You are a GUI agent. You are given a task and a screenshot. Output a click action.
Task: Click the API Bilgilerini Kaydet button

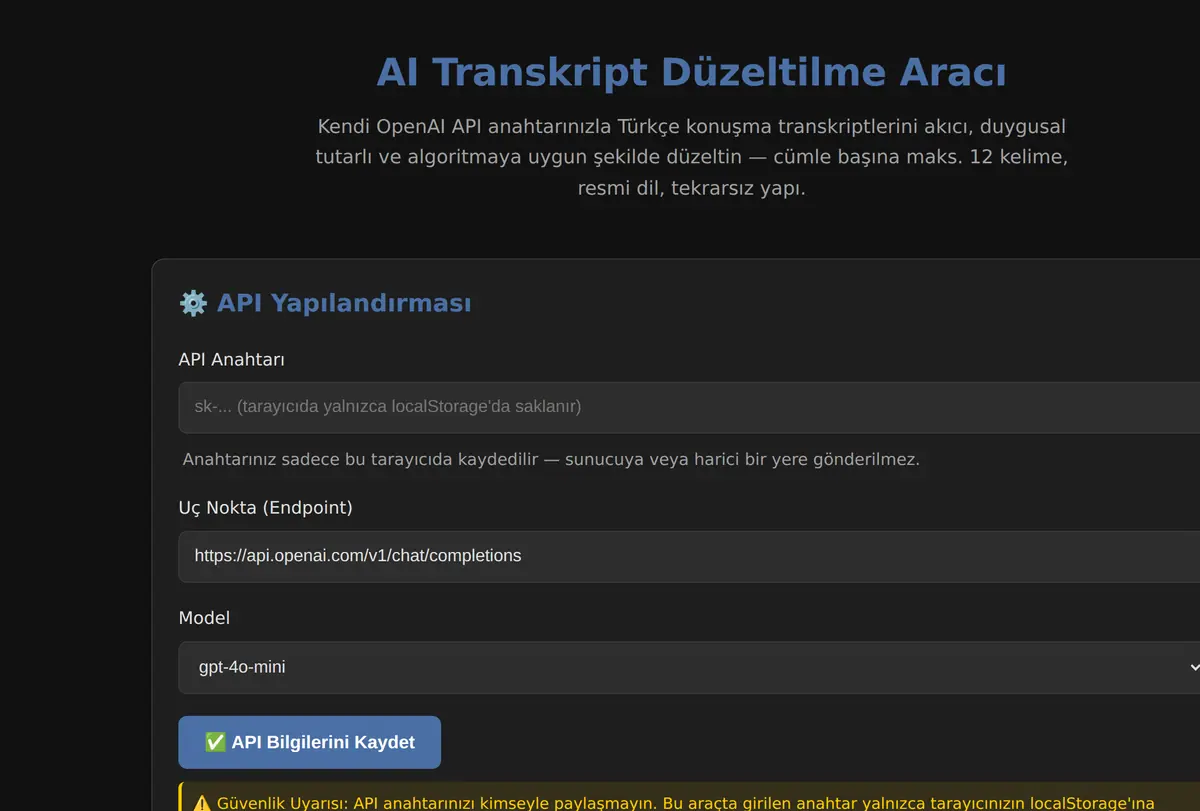tap(310, 742)
